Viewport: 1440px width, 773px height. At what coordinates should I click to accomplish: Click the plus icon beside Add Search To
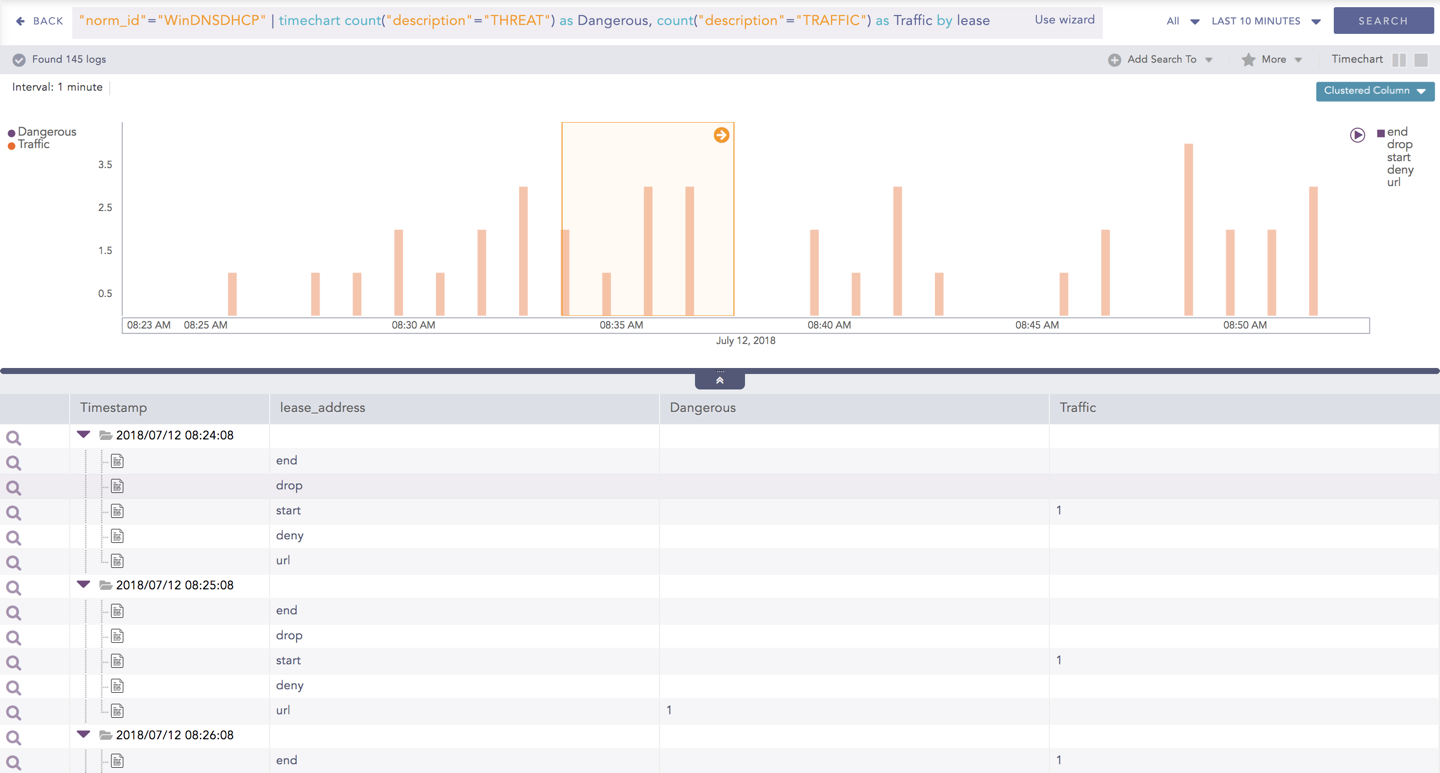click(1114, 60)
